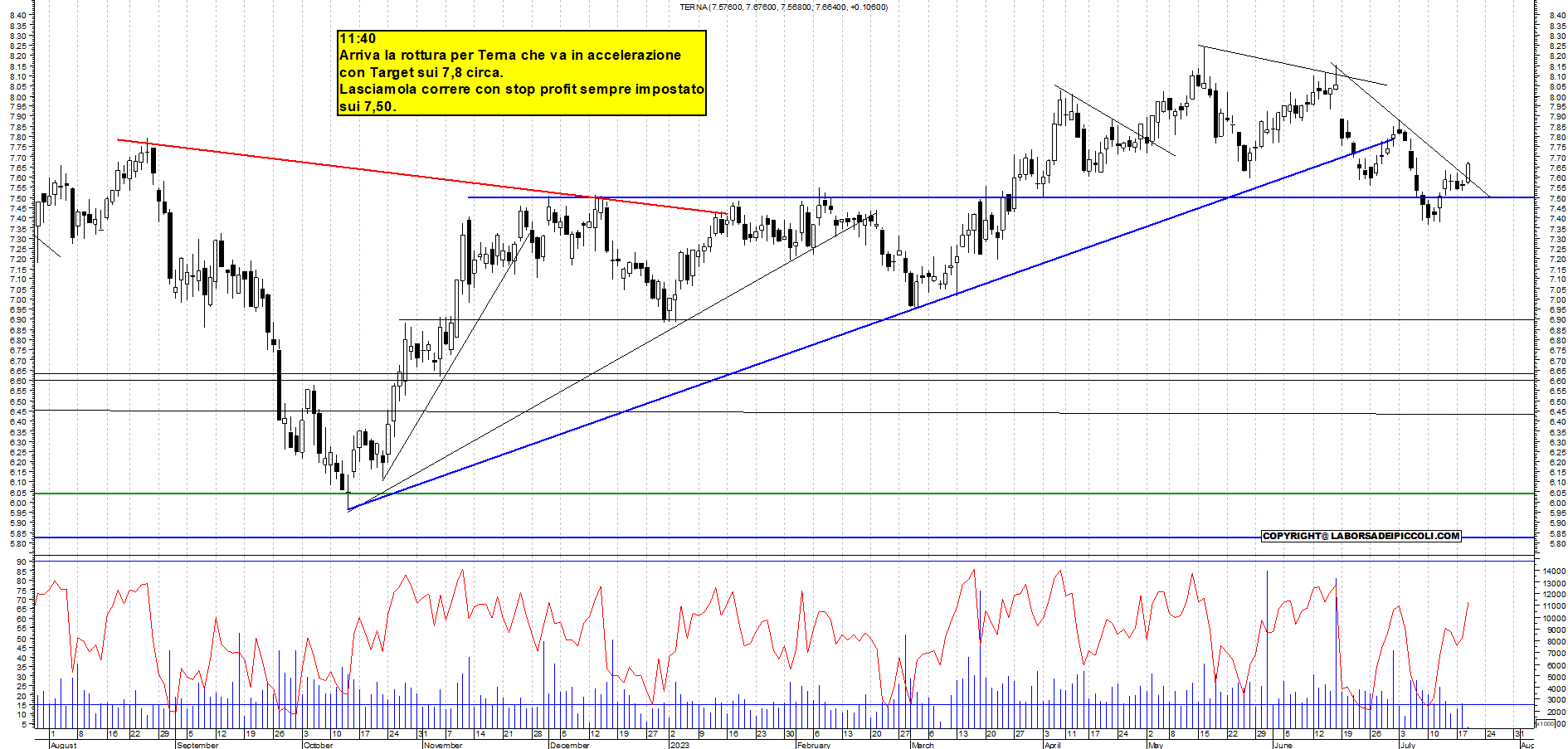Click the 'July' month label
1568x749 pixels.
pos(1408,745)
